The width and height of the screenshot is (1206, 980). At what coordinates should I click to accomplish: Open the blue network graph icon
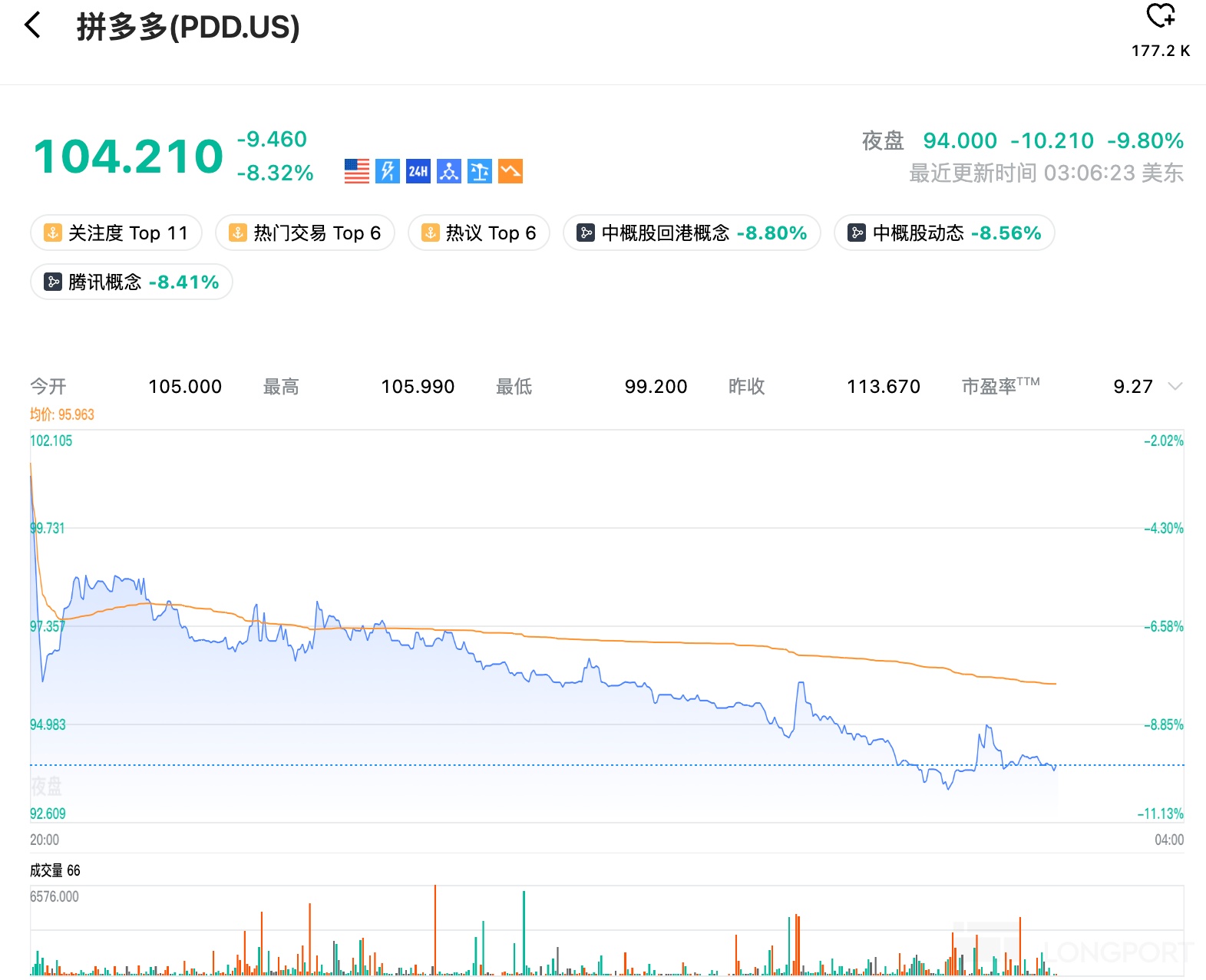point(449,171)
